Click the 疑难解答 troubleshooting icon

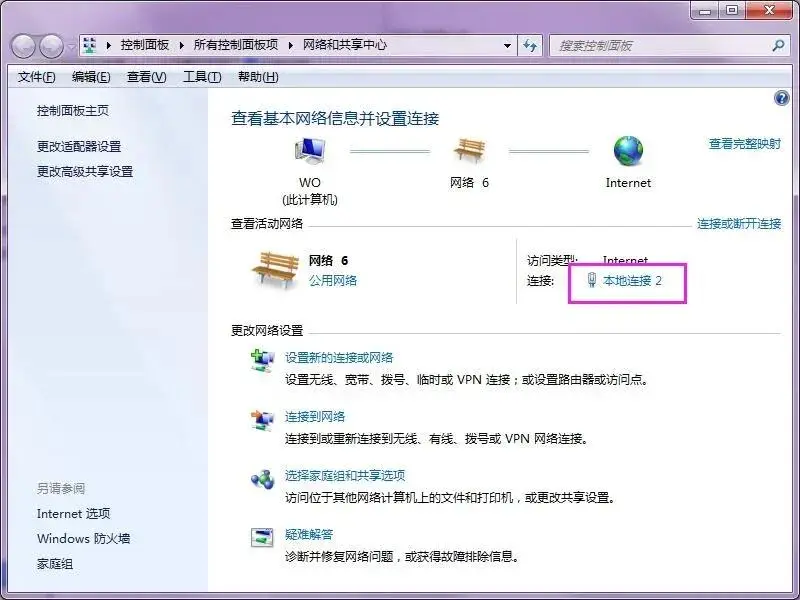pos(262,538)
